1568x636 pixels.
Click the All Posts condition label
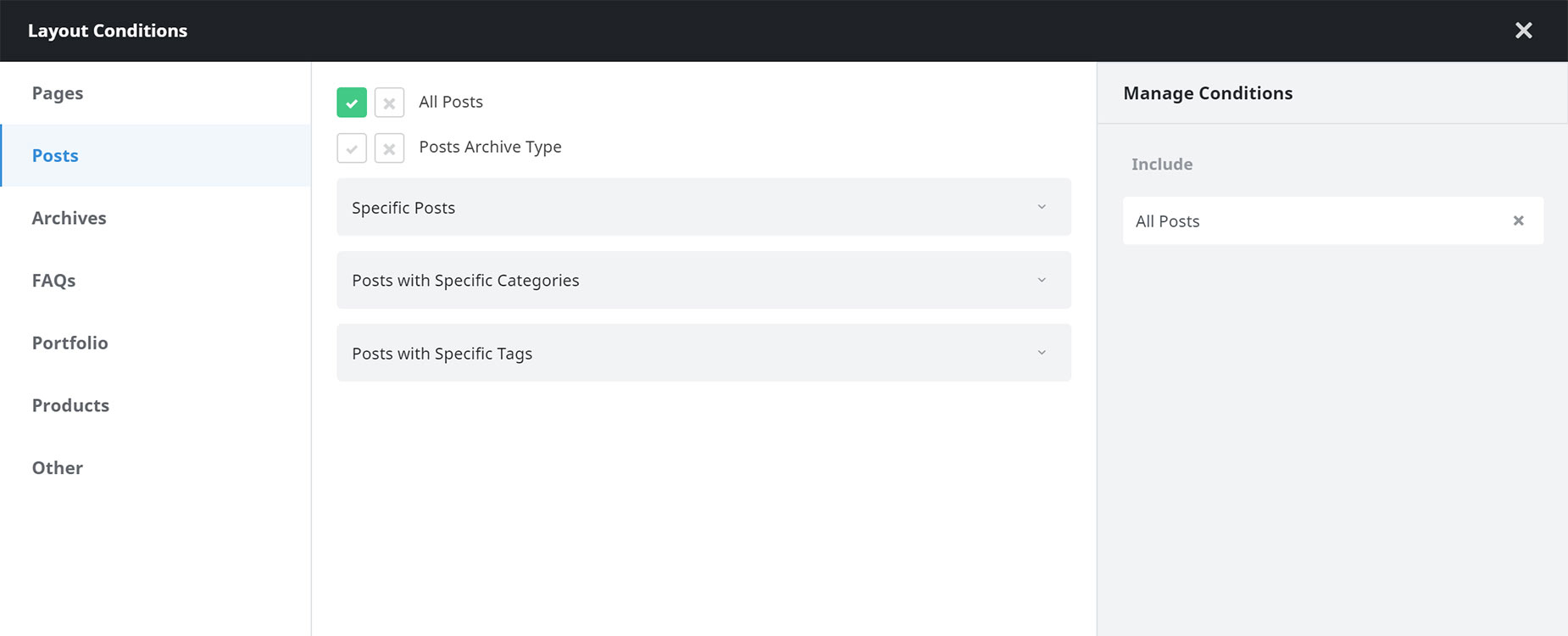(x=451, y=102)
